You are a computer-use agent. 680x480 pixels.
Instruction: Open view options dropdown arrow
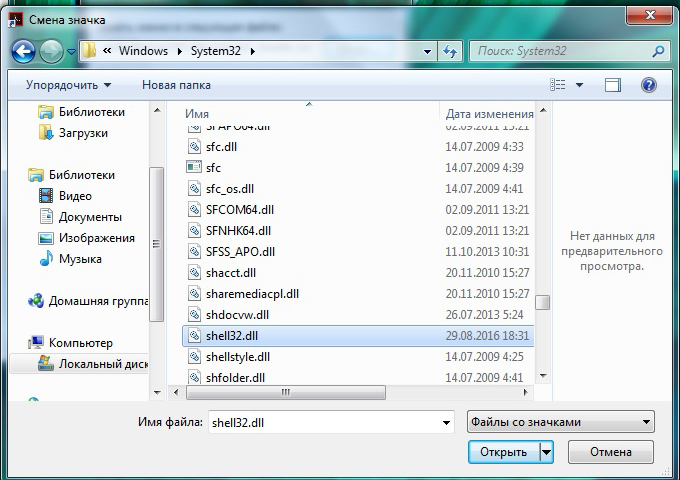580,85
